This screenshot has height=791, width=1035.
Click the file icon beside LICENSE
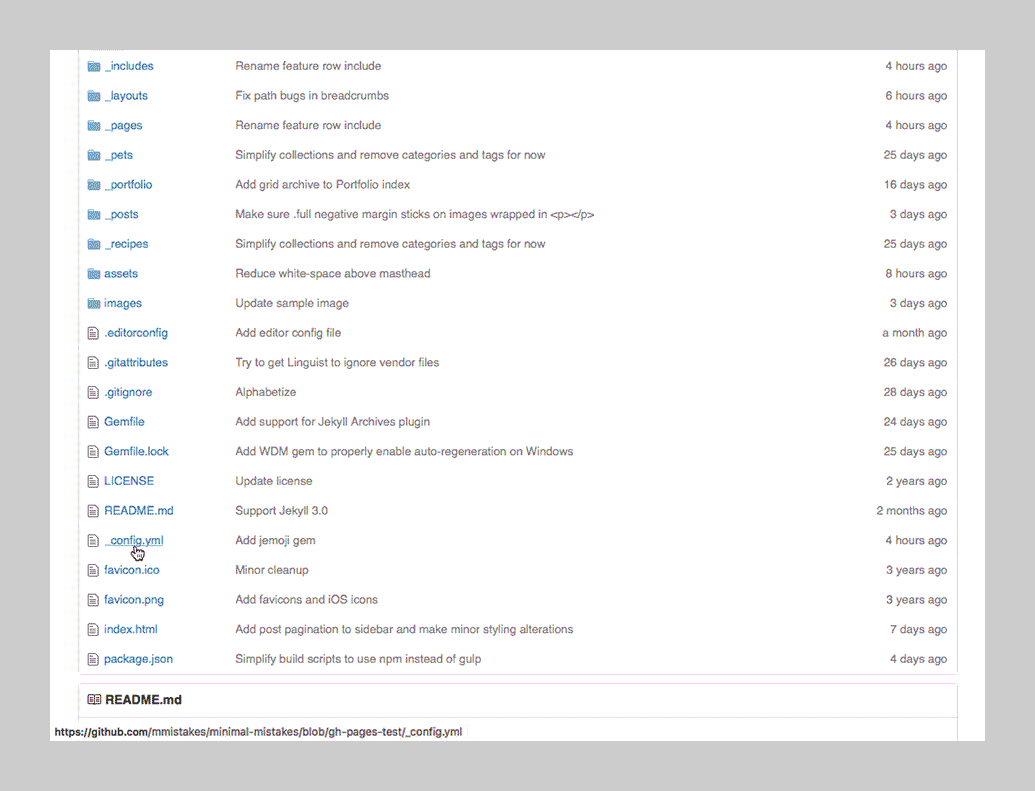point(94,480)
